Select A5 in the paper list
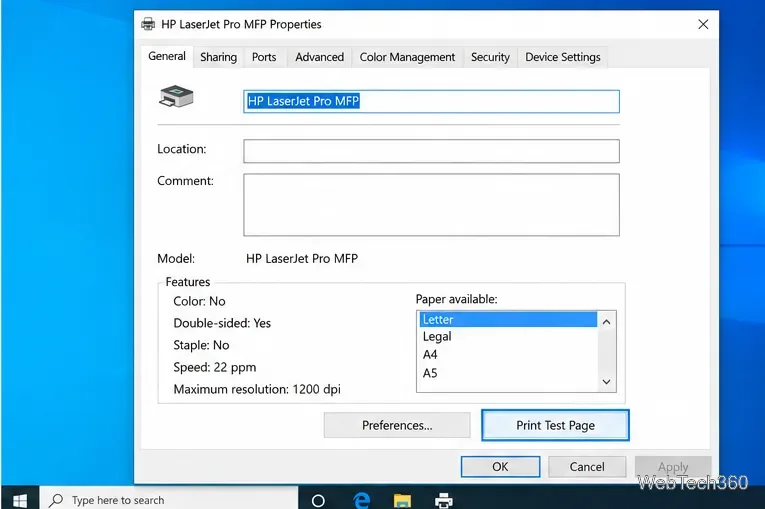Image resolution: width=765 pixels, height=509 pixels. click(x=508, y=373)
